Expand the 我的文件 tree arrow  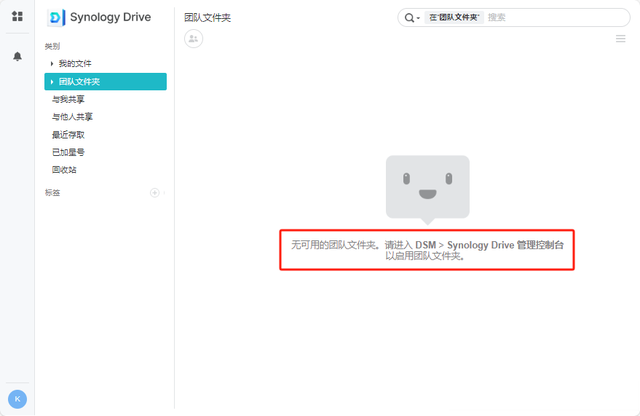click(x=52, y=64)
